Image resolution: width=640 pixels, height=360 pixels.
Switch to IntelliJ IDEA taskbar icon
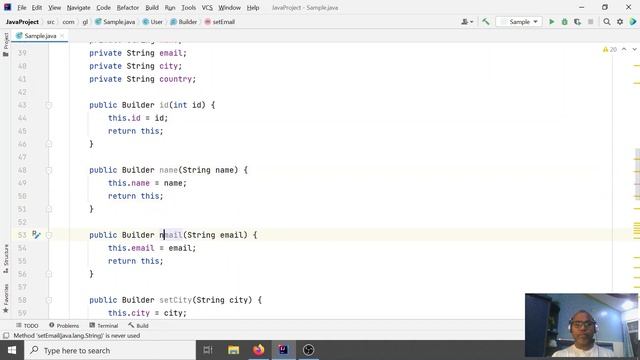[x=283, y=350]
